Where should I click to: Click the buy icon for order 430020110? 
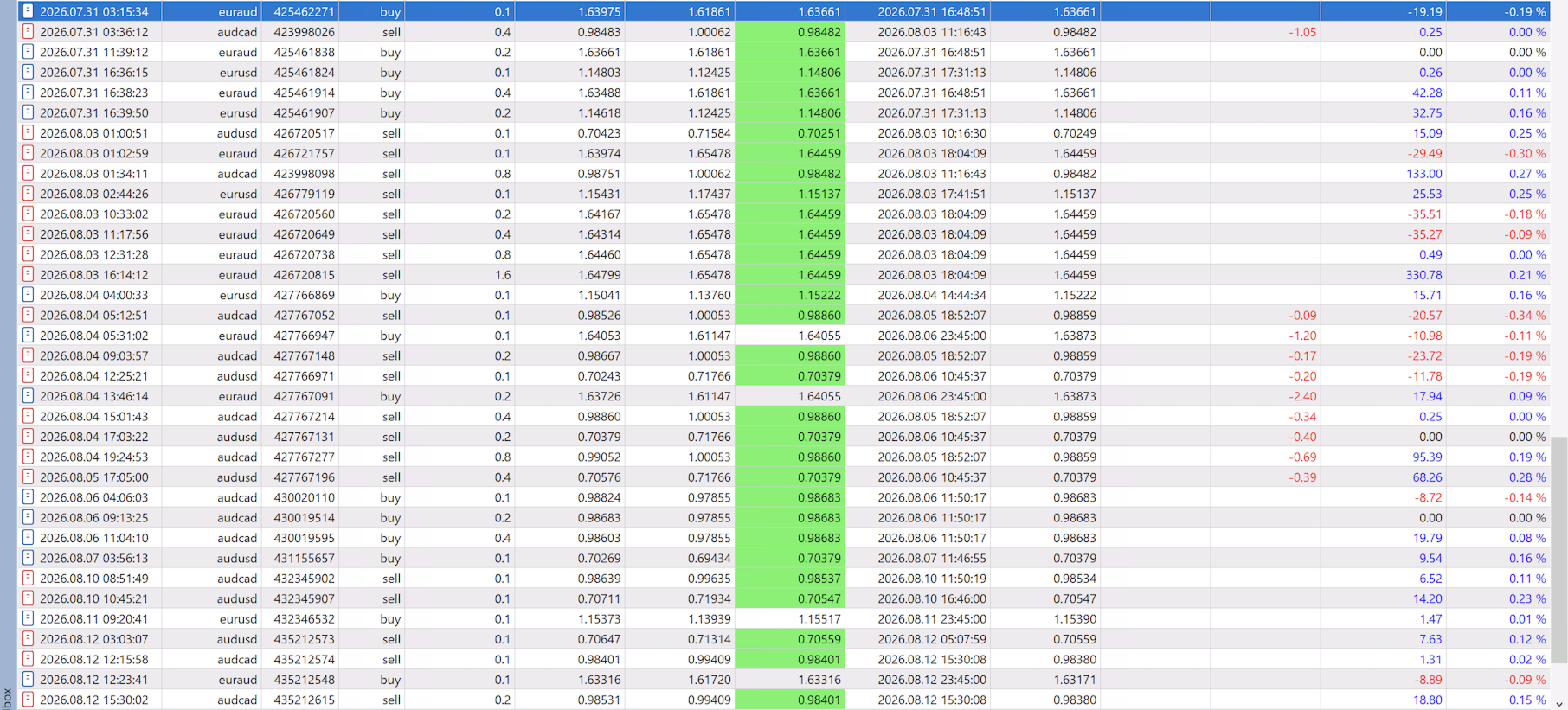pos(28,496)
